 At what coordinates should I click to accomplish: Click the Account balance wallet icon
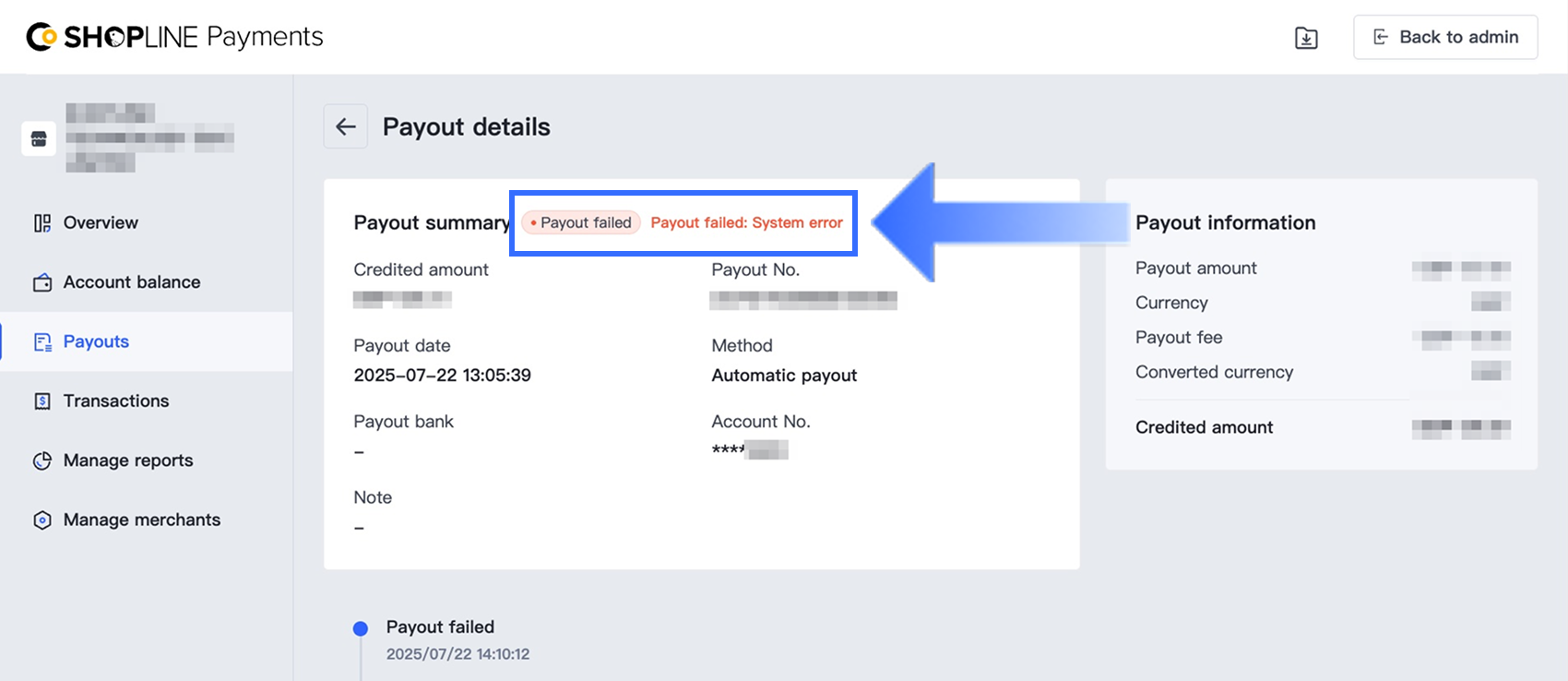(x=42, y=282)
